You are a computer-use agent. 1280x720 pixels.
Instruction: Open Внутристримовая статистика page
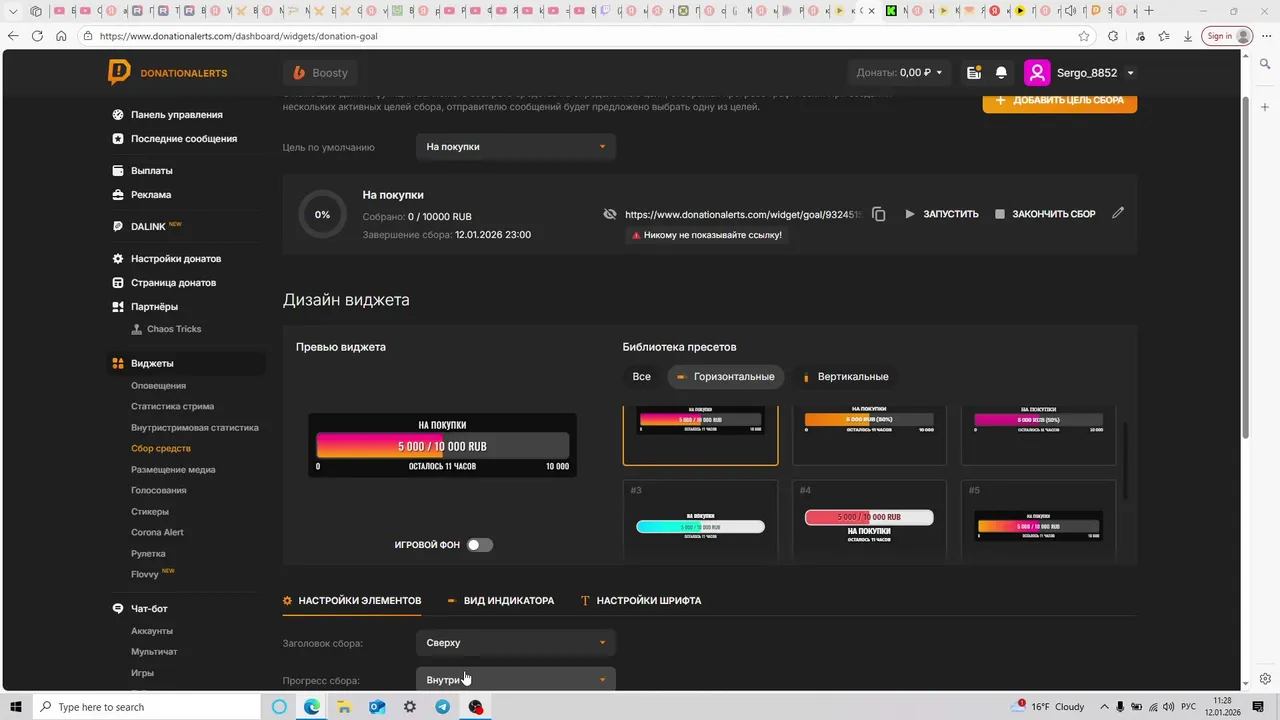[x=195, y=428]
